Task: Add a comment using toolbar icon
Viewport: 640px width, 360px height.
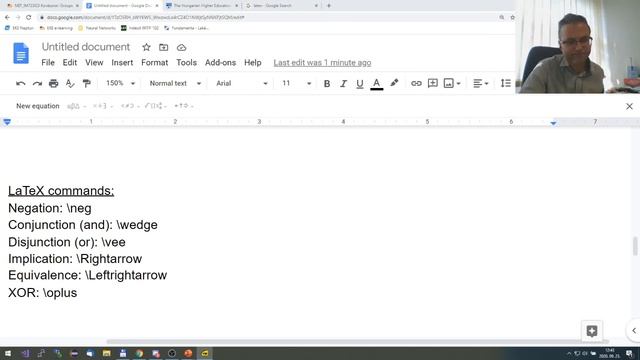Action: [x=432, y=83]
